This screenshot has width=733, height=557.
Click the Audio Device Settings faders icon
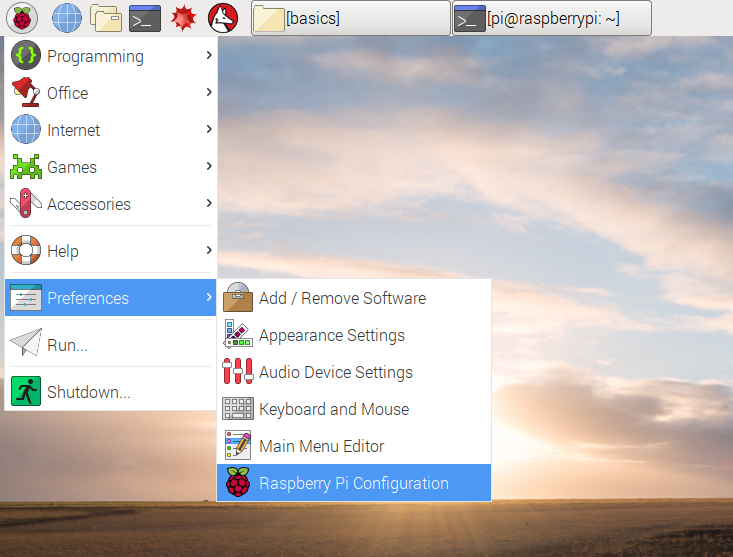[238, 371]
